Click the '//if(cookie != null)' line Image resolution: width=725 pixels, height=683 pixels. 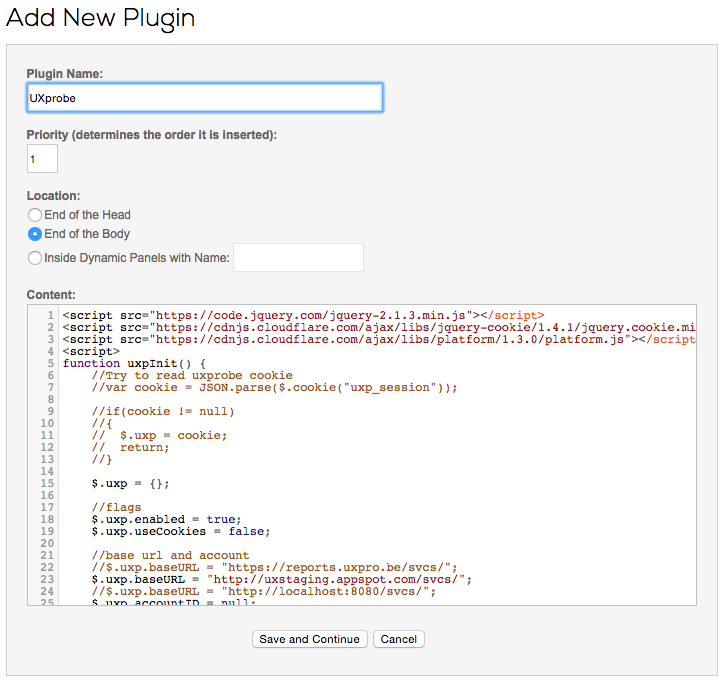163,412
